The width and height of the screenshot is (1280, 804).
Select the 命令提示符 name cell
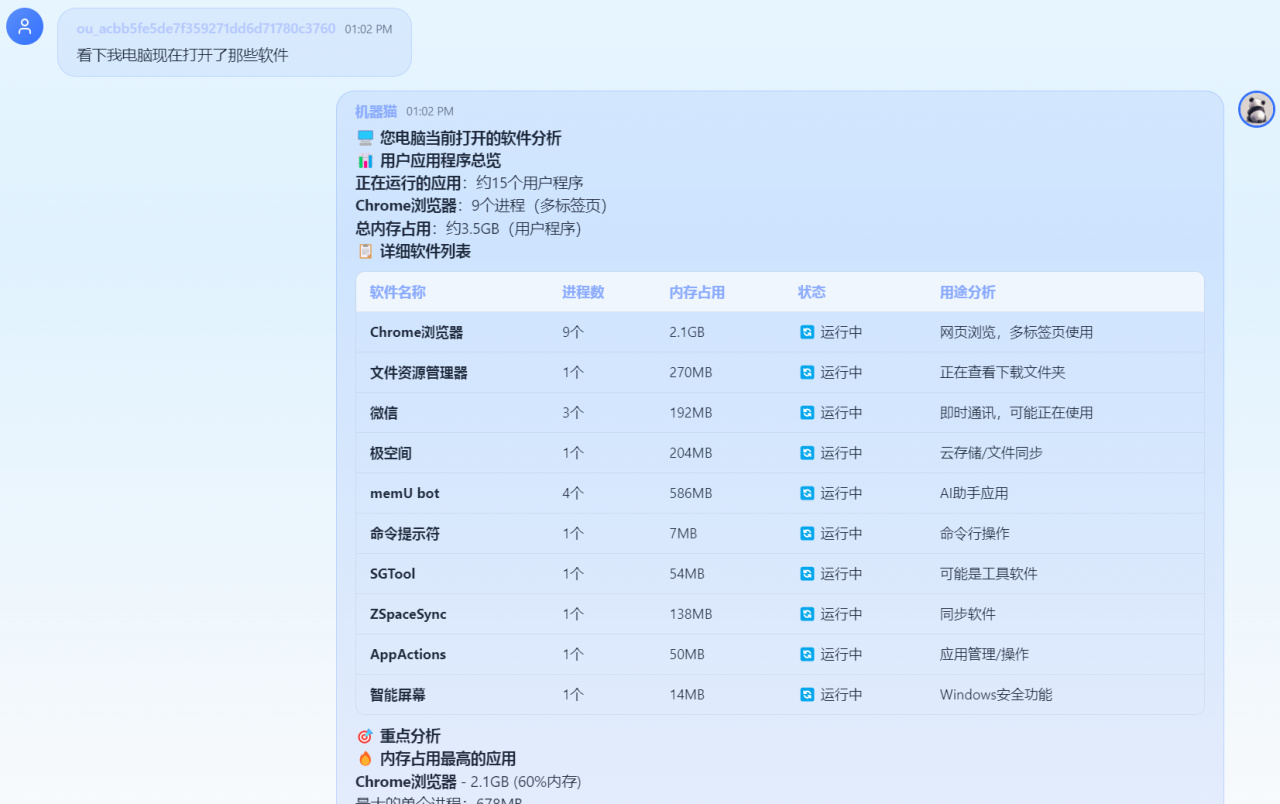405,533
